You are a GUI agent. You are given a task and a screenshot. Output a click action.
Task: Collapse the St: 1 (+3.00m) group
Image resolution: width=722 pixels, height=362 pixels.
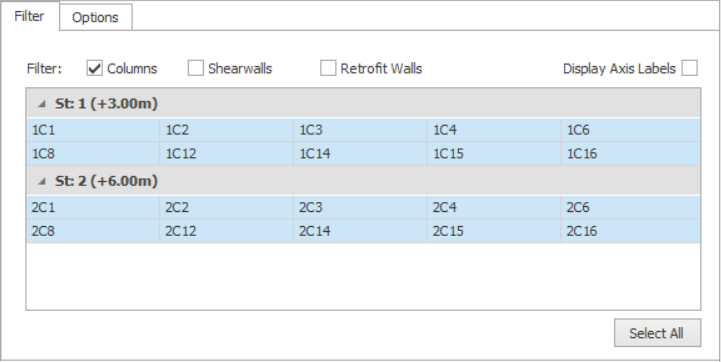point(42,104)
